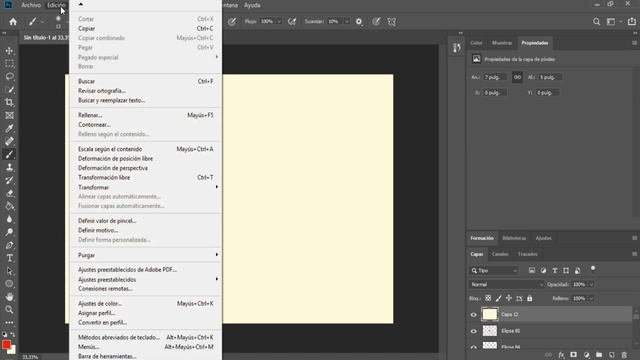This screenshot has width=640, height=360.
Task: Open the workspace switcher dropdown
Action: coord(613,22)
